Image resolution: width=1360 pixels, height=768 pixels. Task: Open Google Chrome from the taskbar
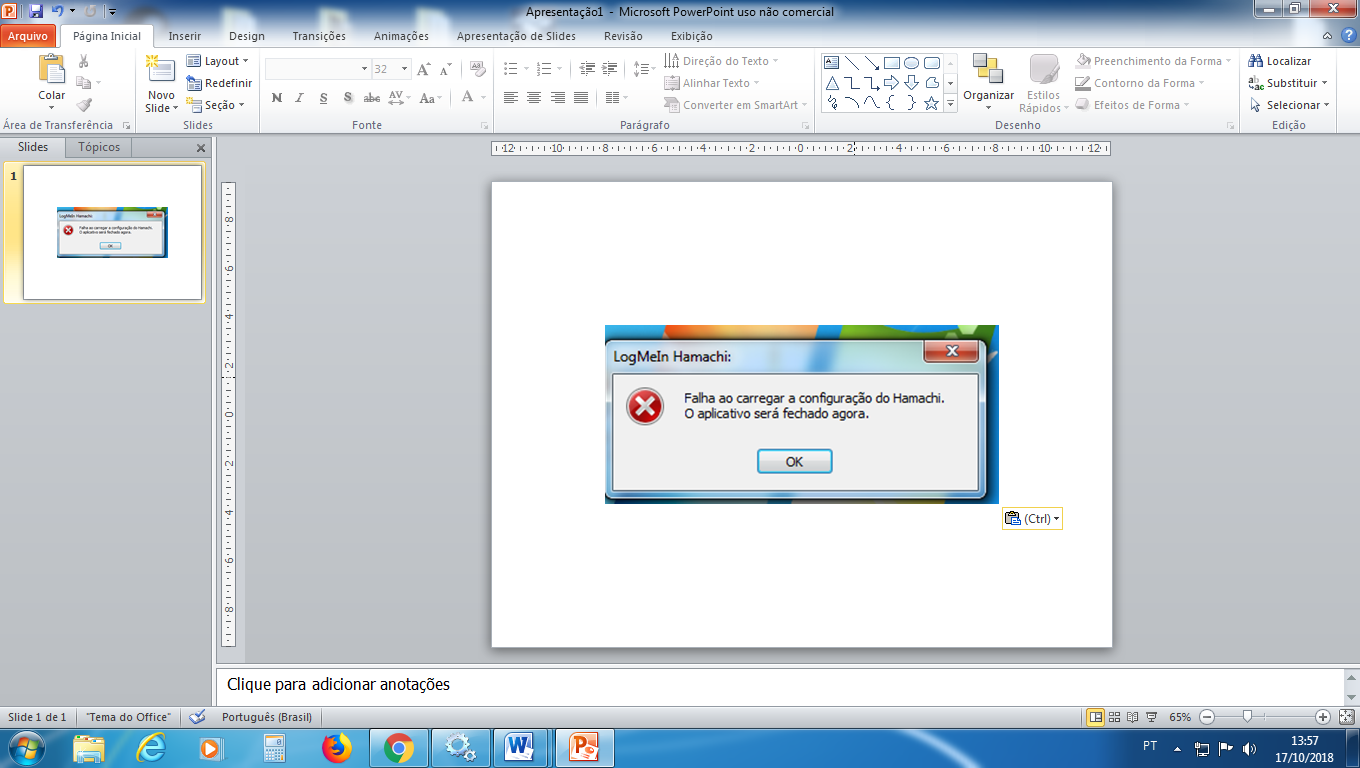pyautogui.click(x=399, y=747)
